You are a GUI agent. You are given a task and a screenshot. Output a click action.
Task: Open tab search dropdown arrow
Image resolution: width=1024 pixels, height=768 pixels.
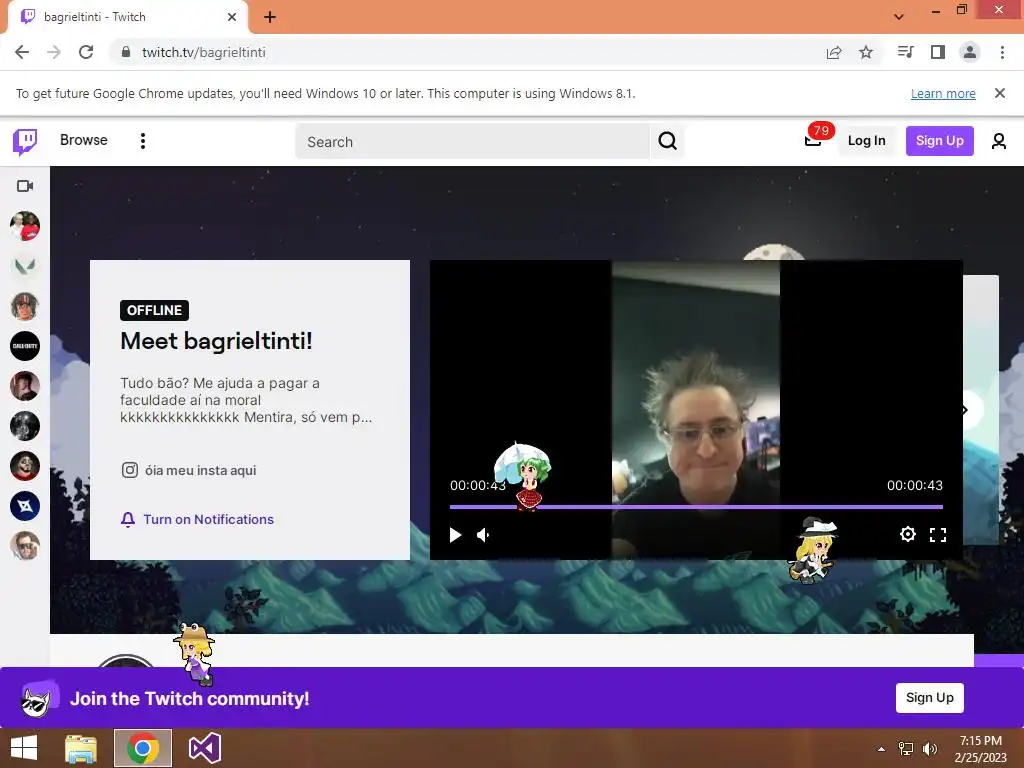tap(899, 17)
